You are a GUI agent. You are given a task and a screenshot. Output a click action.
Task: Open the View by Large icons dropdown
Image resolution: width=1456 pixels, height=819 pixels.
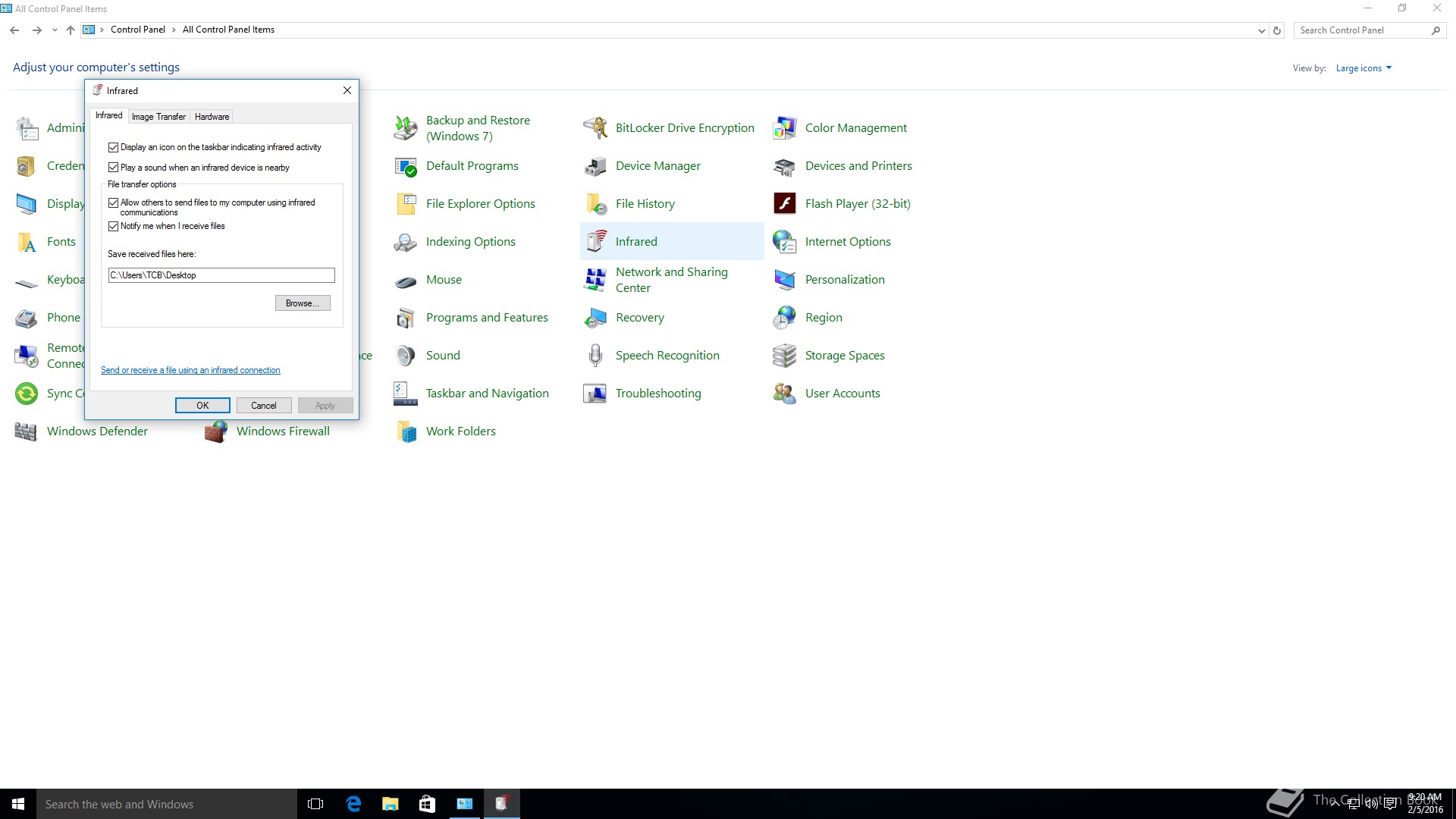(1363, 68)
